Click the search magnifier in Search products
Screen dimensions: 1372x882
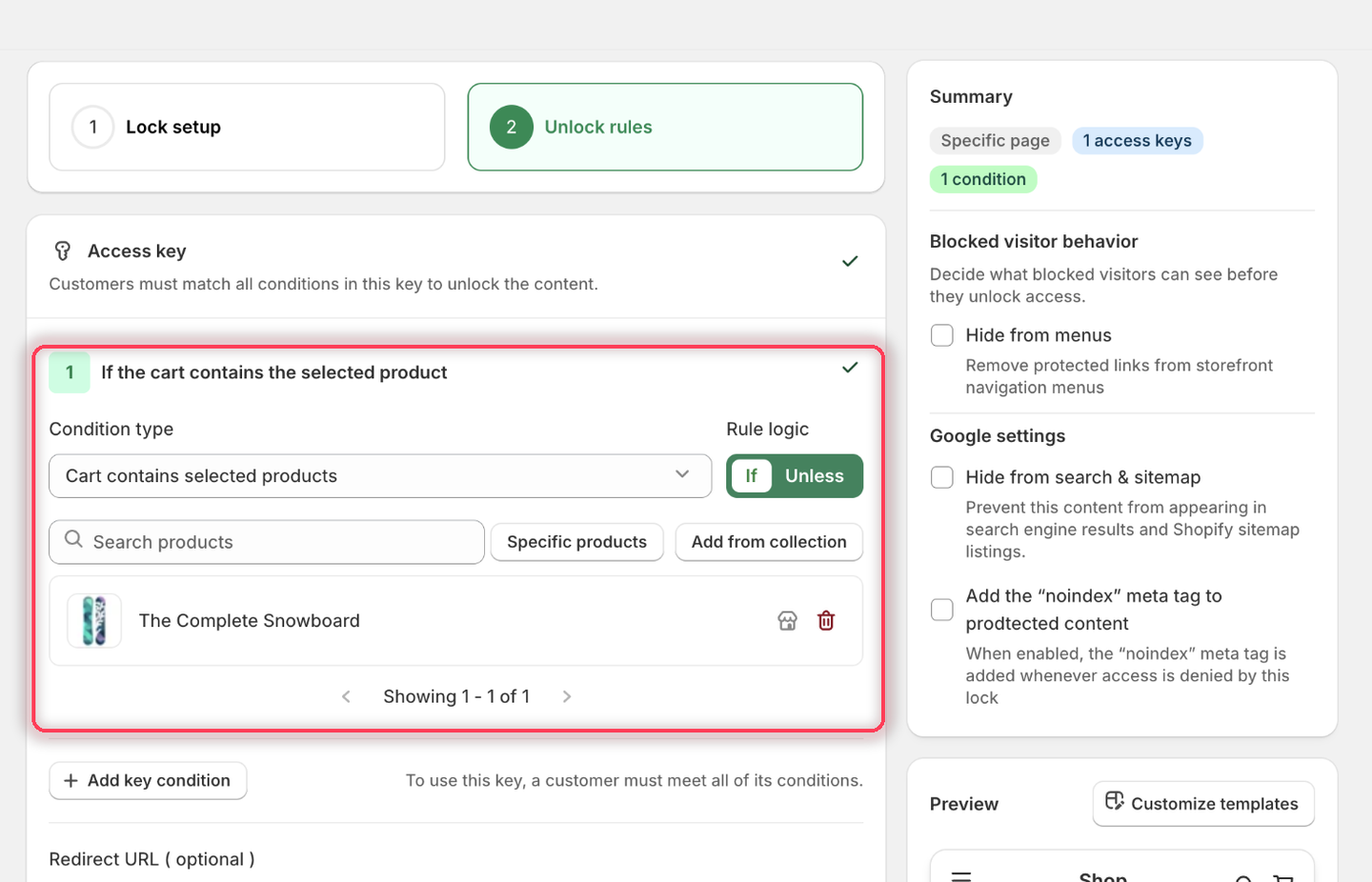73,540
